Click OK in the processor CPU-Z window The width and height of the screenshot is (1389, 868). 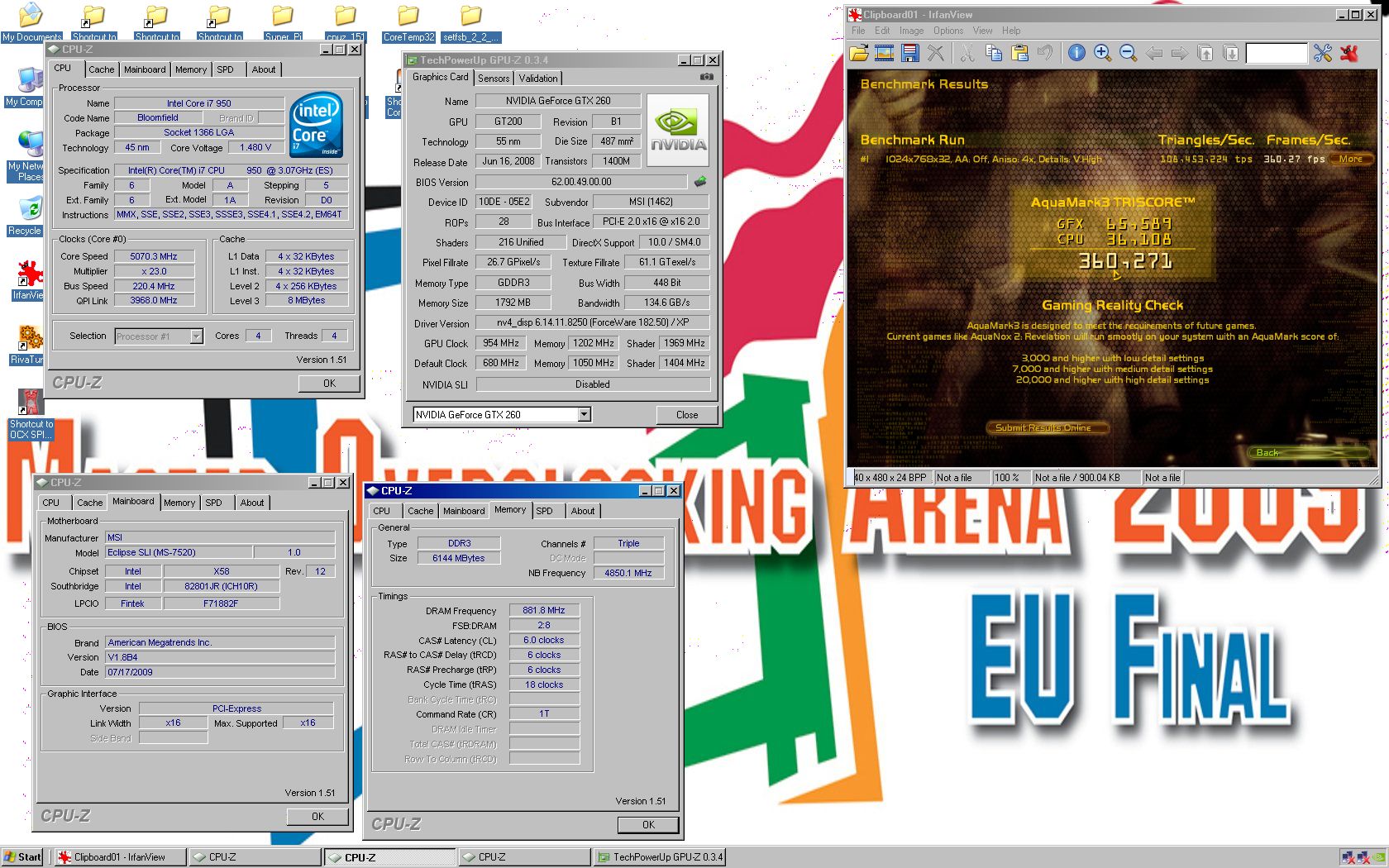point(329,384)
